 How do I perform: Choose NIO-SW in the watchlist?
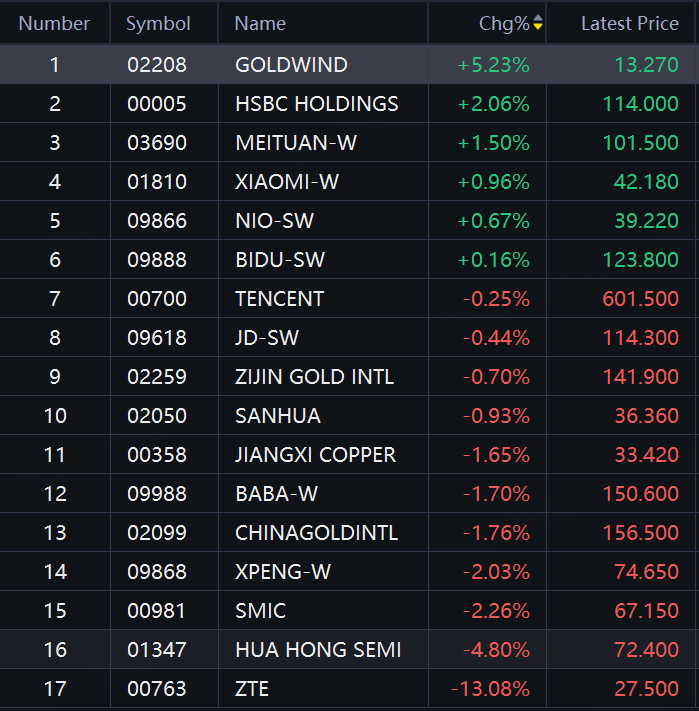274,221
